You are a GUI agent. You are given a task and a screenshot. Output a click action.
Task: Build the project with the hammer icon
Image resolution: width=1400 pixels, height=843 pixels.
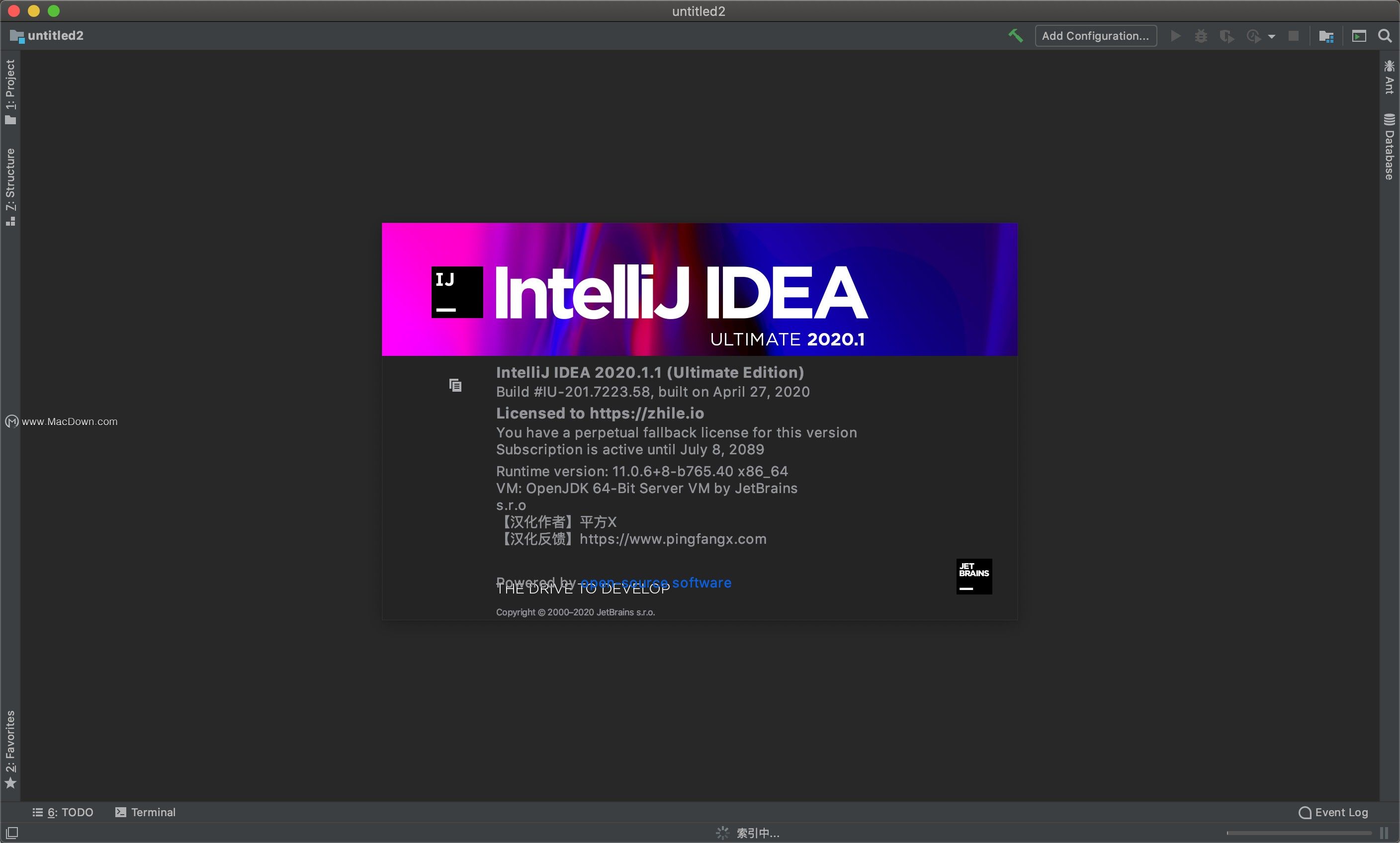click(1016, 35)
